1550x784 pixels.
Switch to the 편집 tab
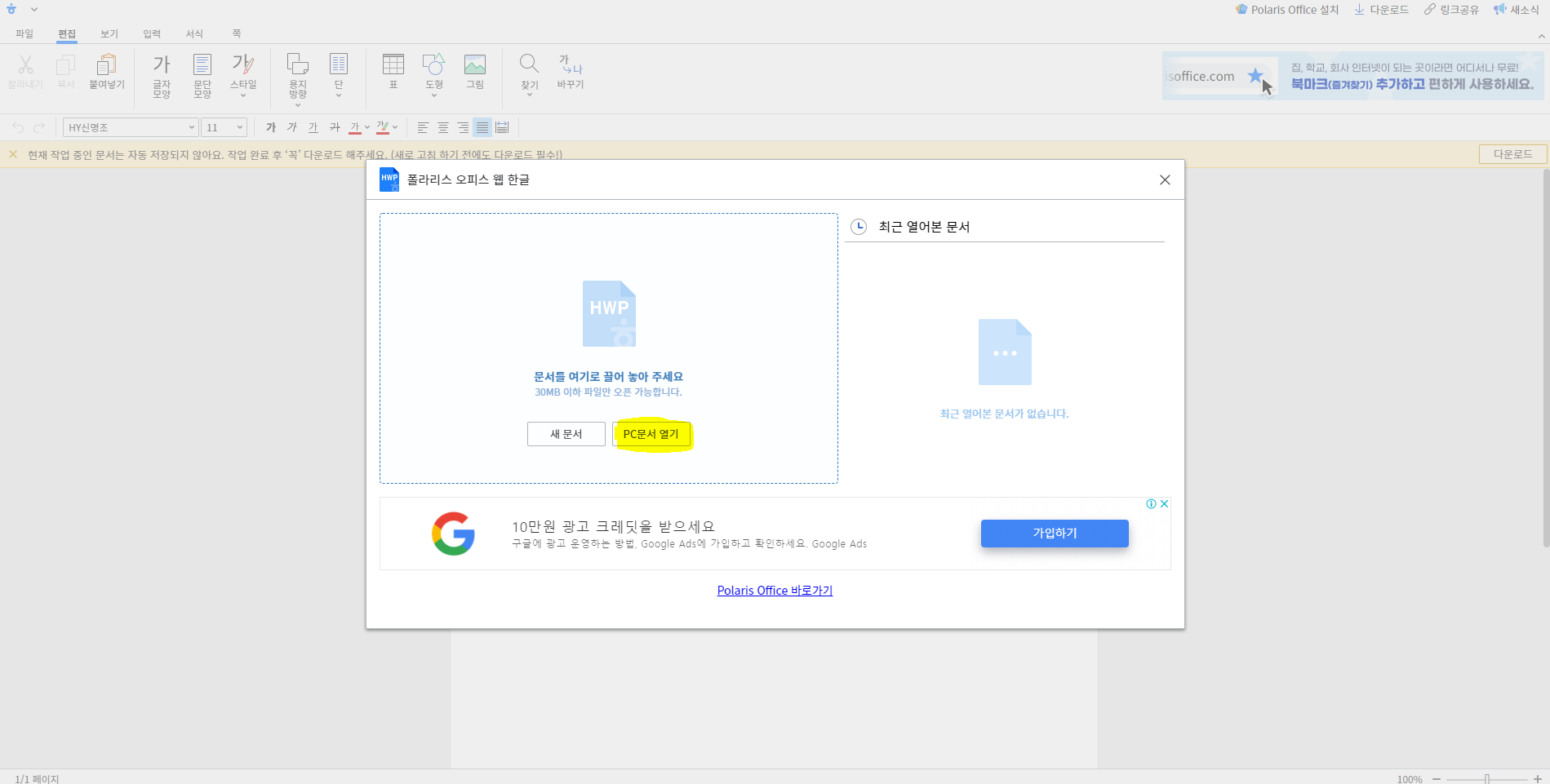(x=67, y=33)
